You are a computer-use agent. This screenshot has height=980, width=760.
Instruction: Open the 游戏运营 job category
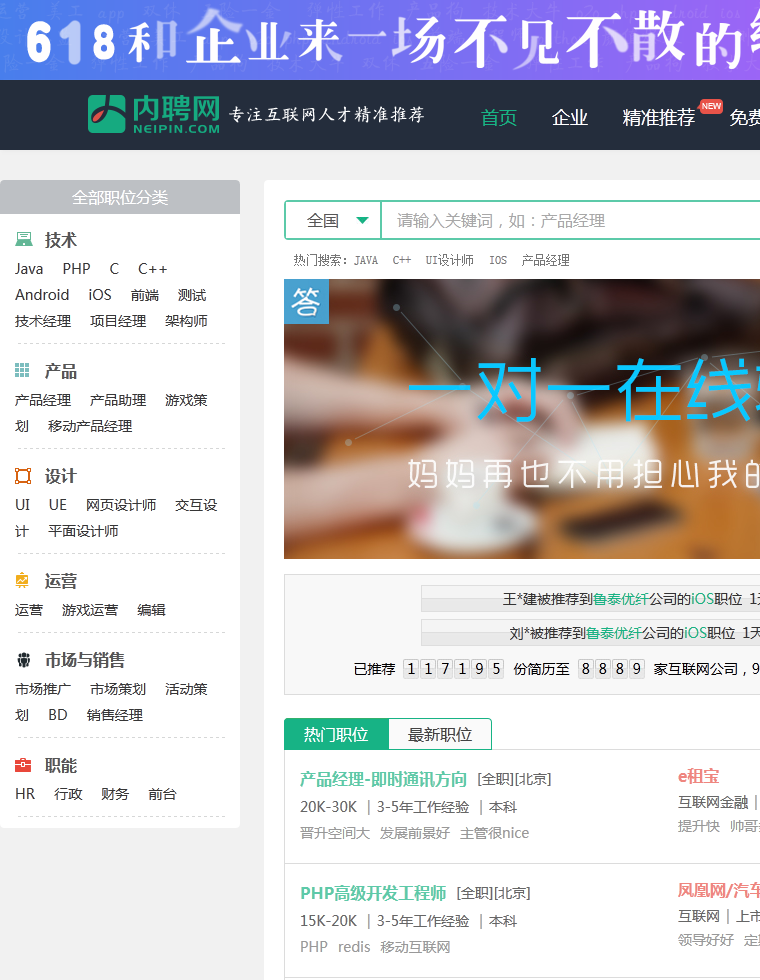tap(90, 610)
